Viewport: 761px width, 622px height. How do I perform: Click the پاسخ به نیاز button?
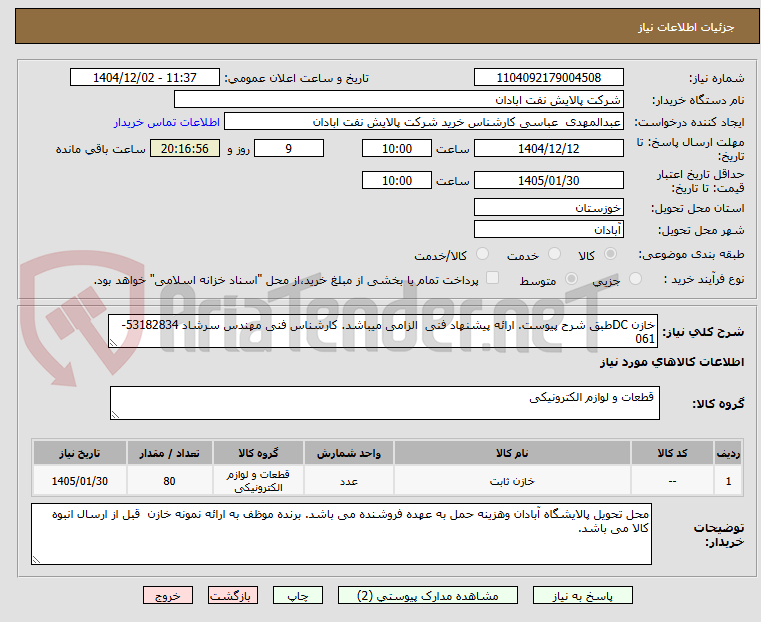click(x=582, y=595)
